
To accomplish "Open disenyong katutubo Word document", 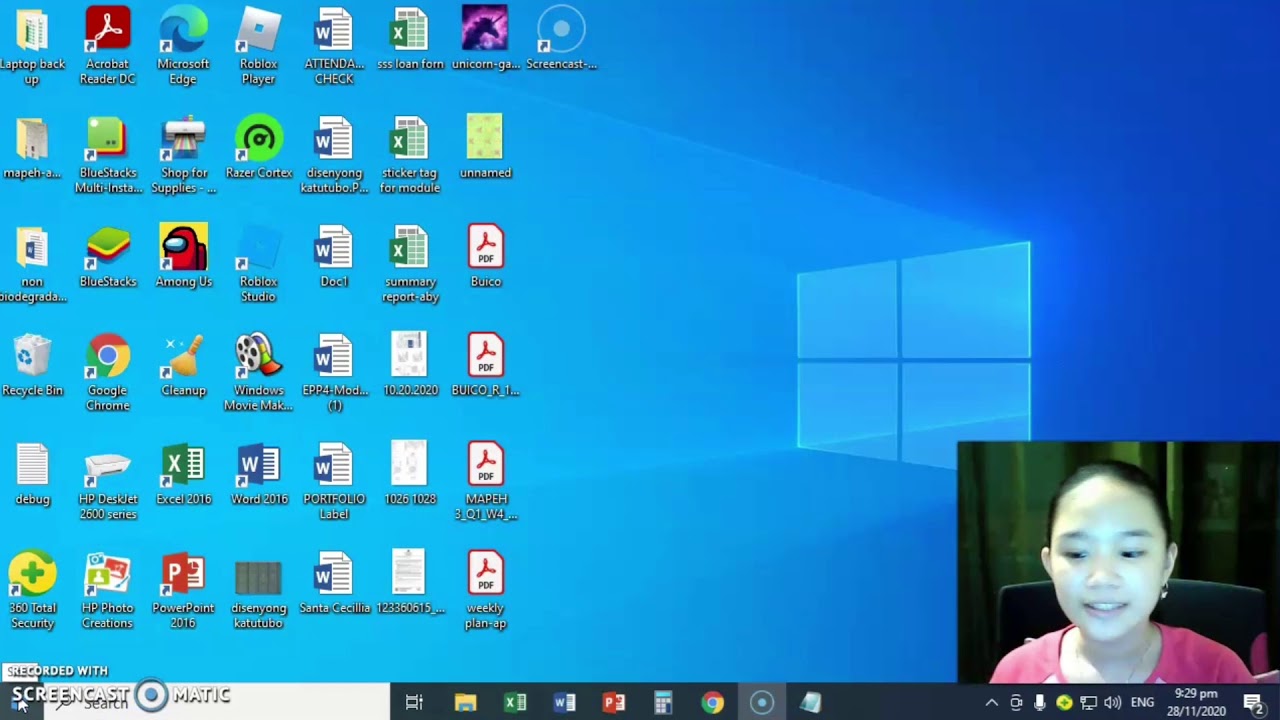I will coord(334,155).
